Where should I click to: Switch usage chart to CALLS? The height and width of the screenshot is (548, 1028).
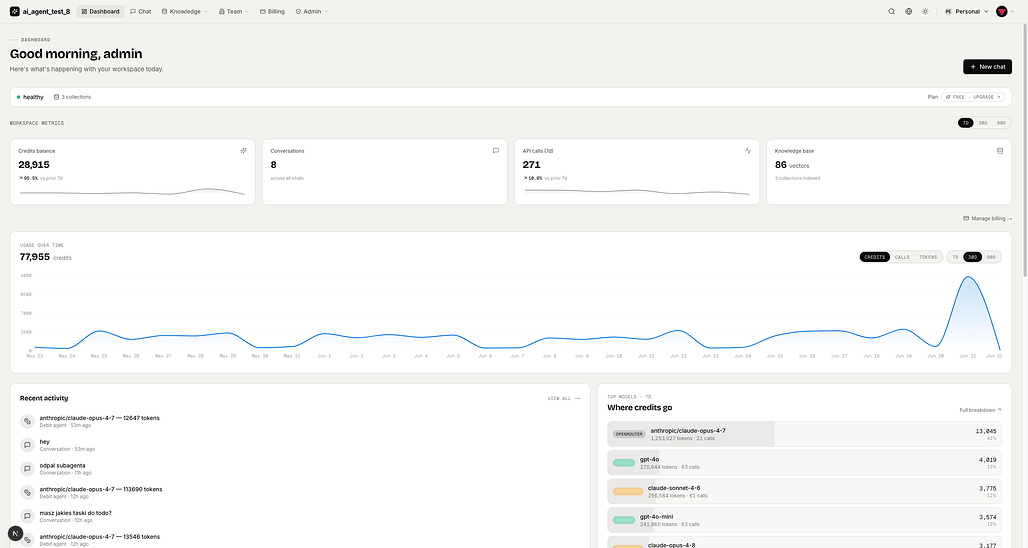[x=902, y=257]
